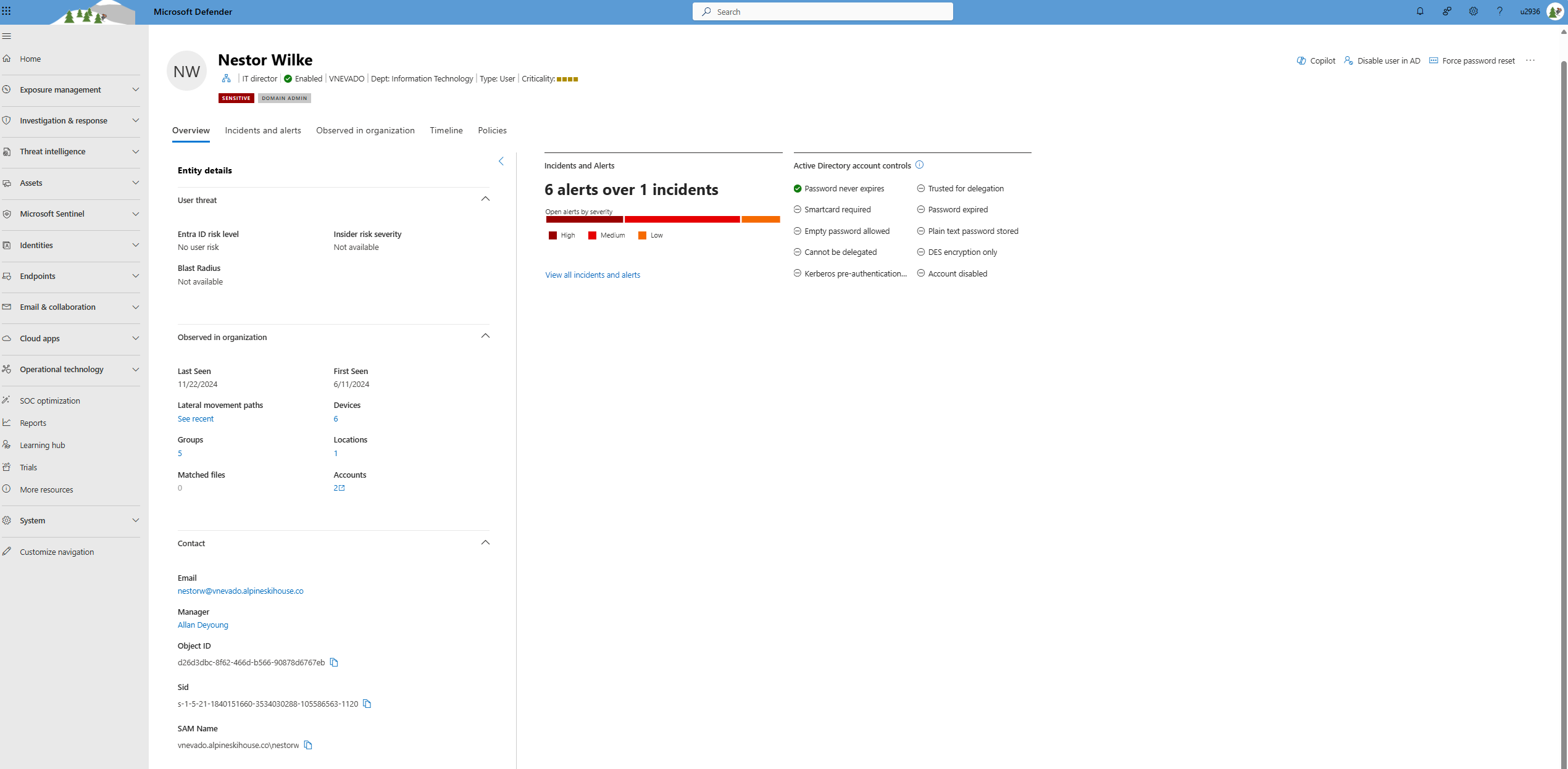Click the more options ellipsis button
This screenshot has width=1568, height=769.
pyautogui.click(x=1531, y=60)
